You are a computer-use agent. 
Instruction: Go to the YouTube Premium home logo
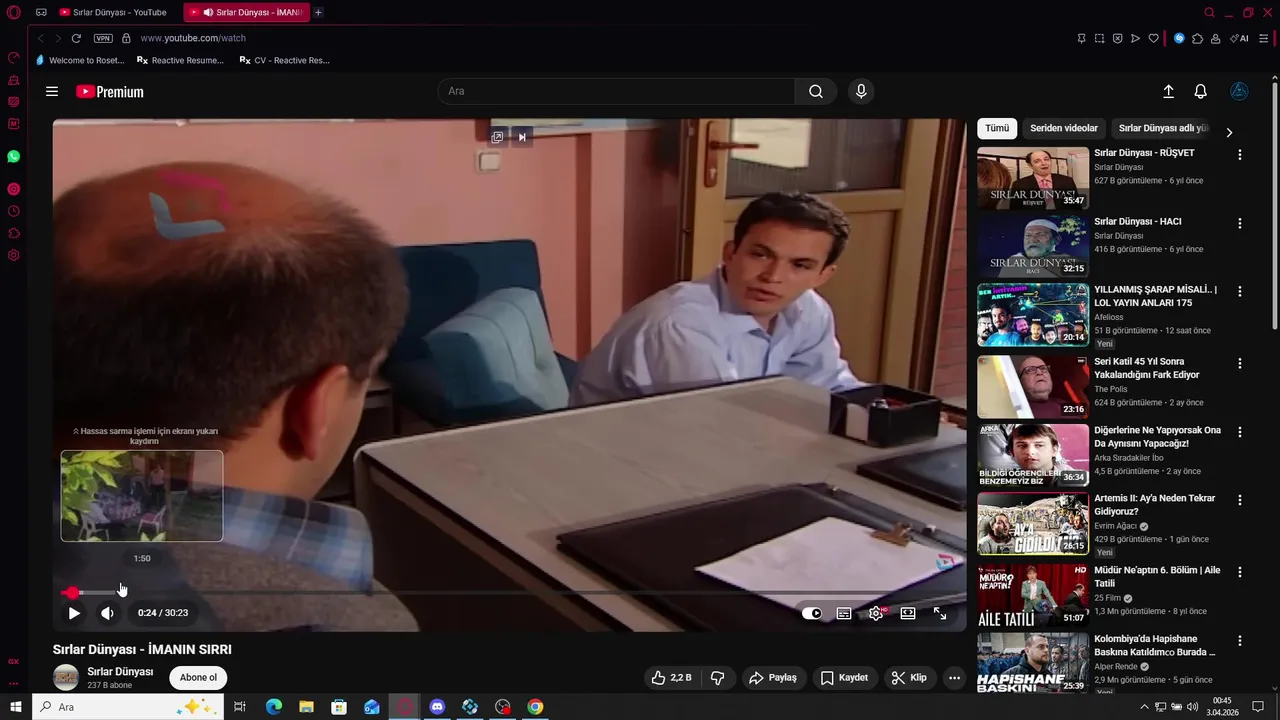click(110, 92)
